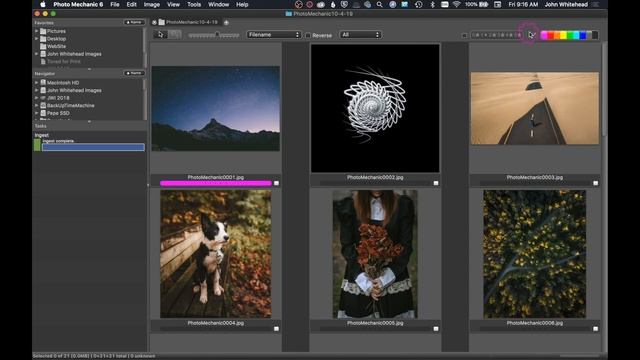Open the All filter dropdown
This screenshot has width=640, height=360.
(360, 35)
